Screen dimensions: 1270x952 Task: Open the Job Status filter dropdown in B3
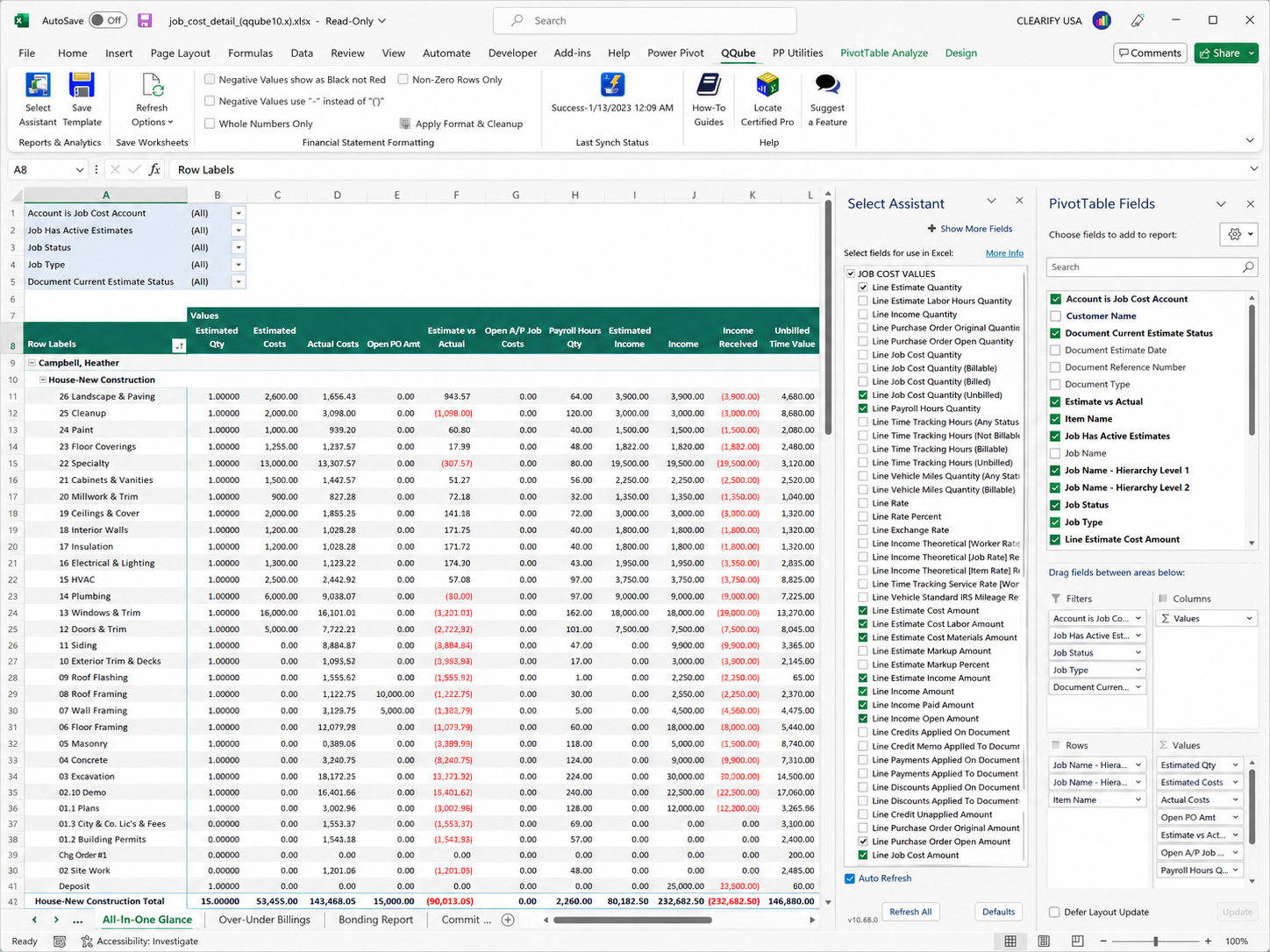pyautogui.click(x=238, y=247)
